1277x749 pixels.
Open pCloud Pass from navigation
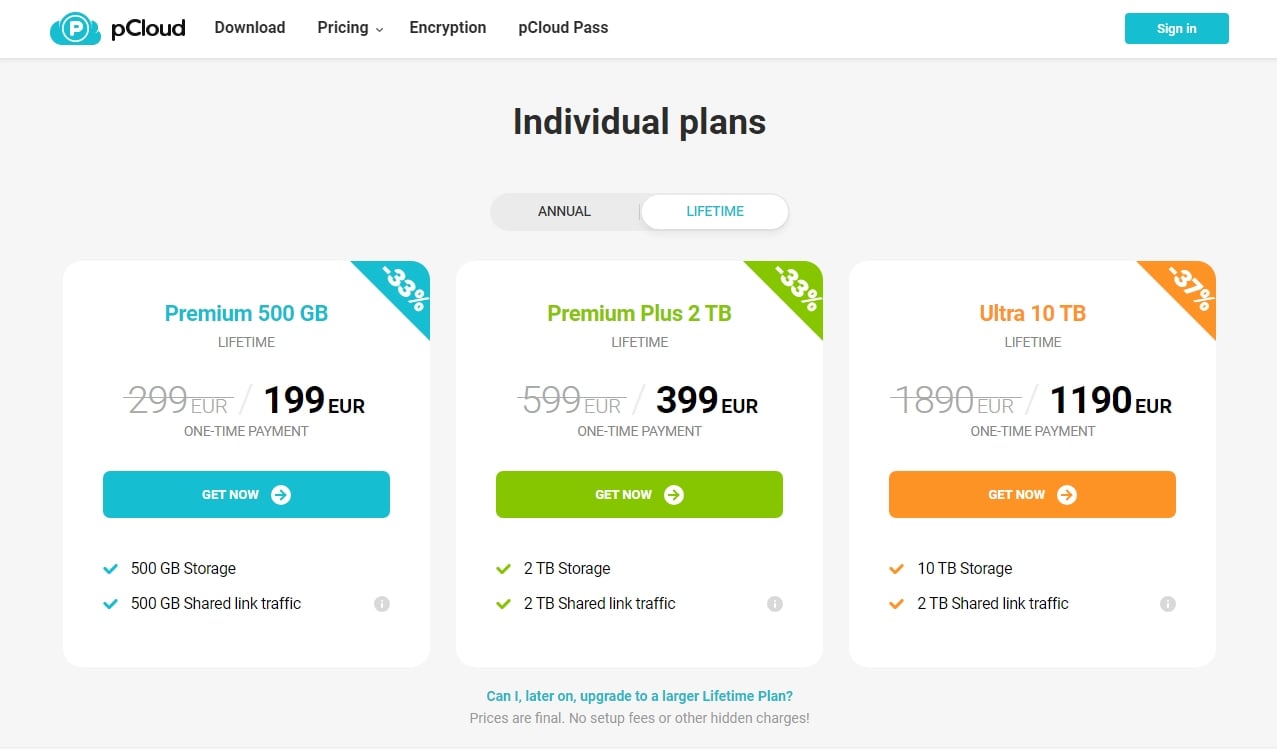(563, 28)
